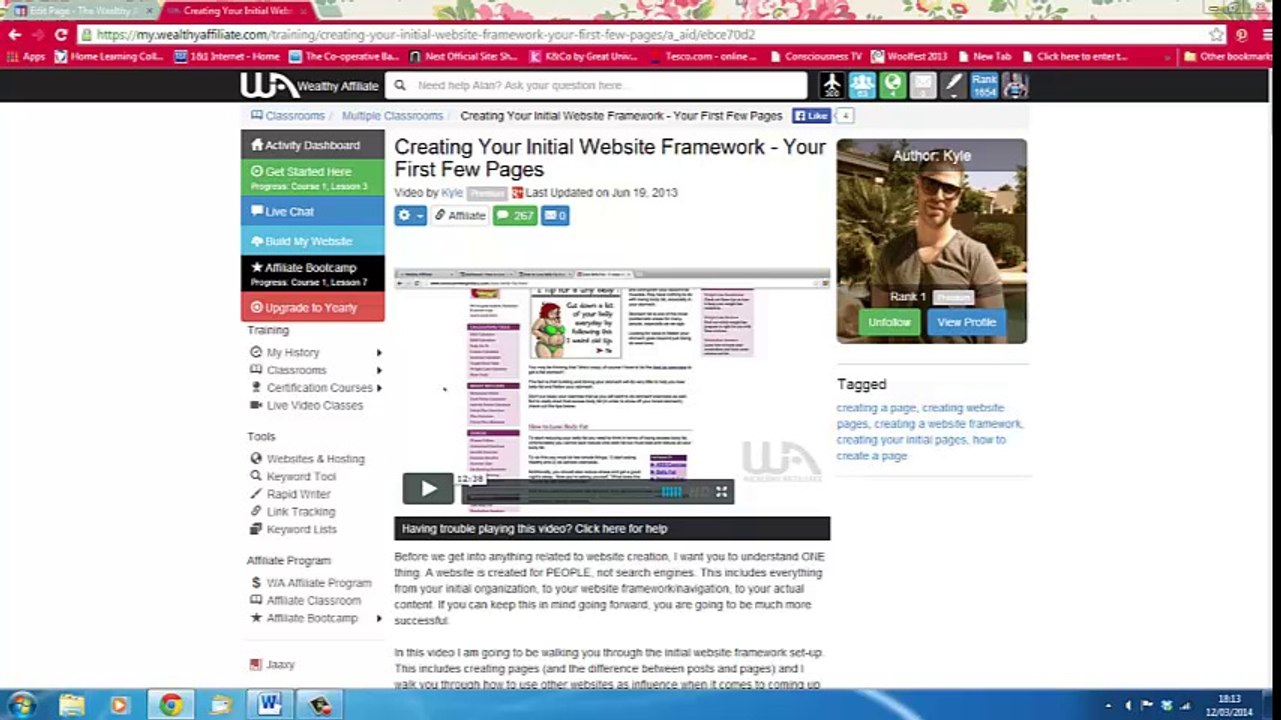Click the browser address bar
This screenshot has height=720, width=1281.
click(x=640, y=34)
